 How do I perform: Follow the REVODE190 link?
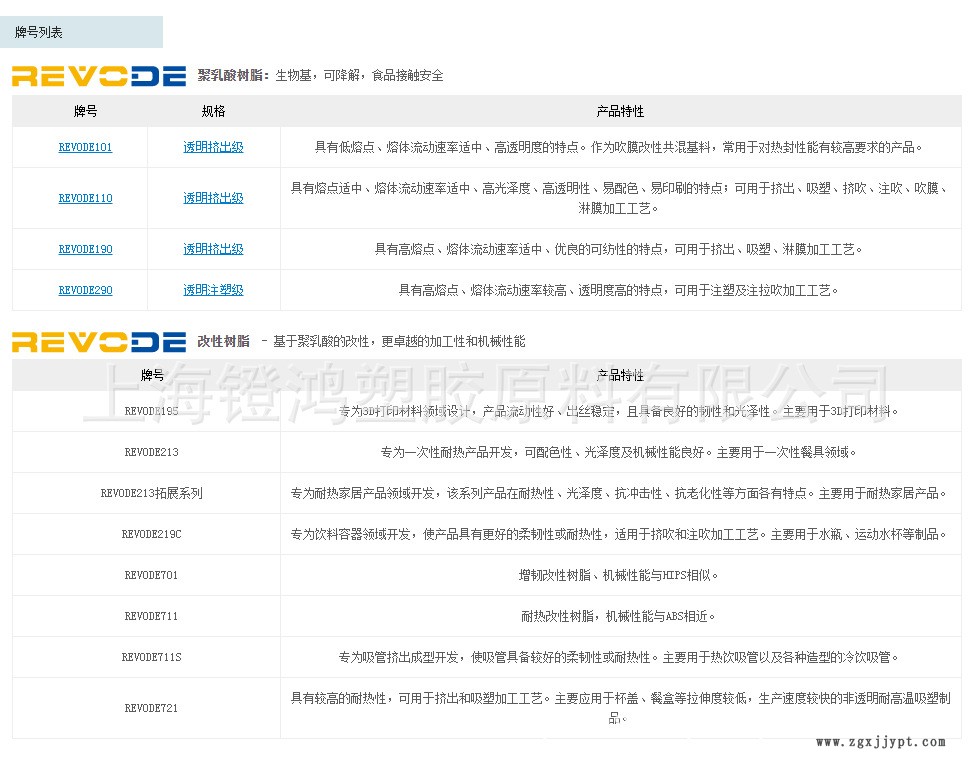[x=85, y=249]
